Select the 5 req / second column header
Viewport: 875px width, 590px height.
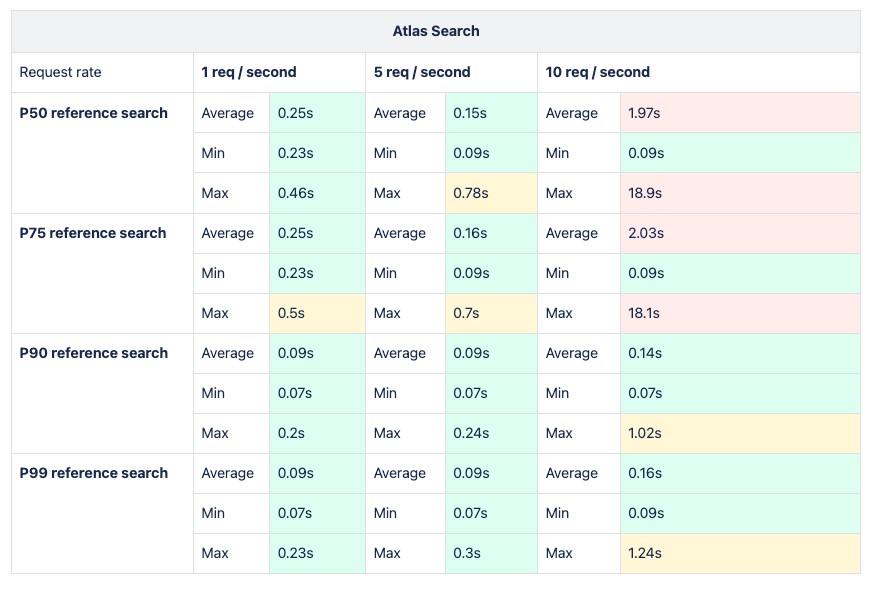pyautogui.click(x=422, y=72)
